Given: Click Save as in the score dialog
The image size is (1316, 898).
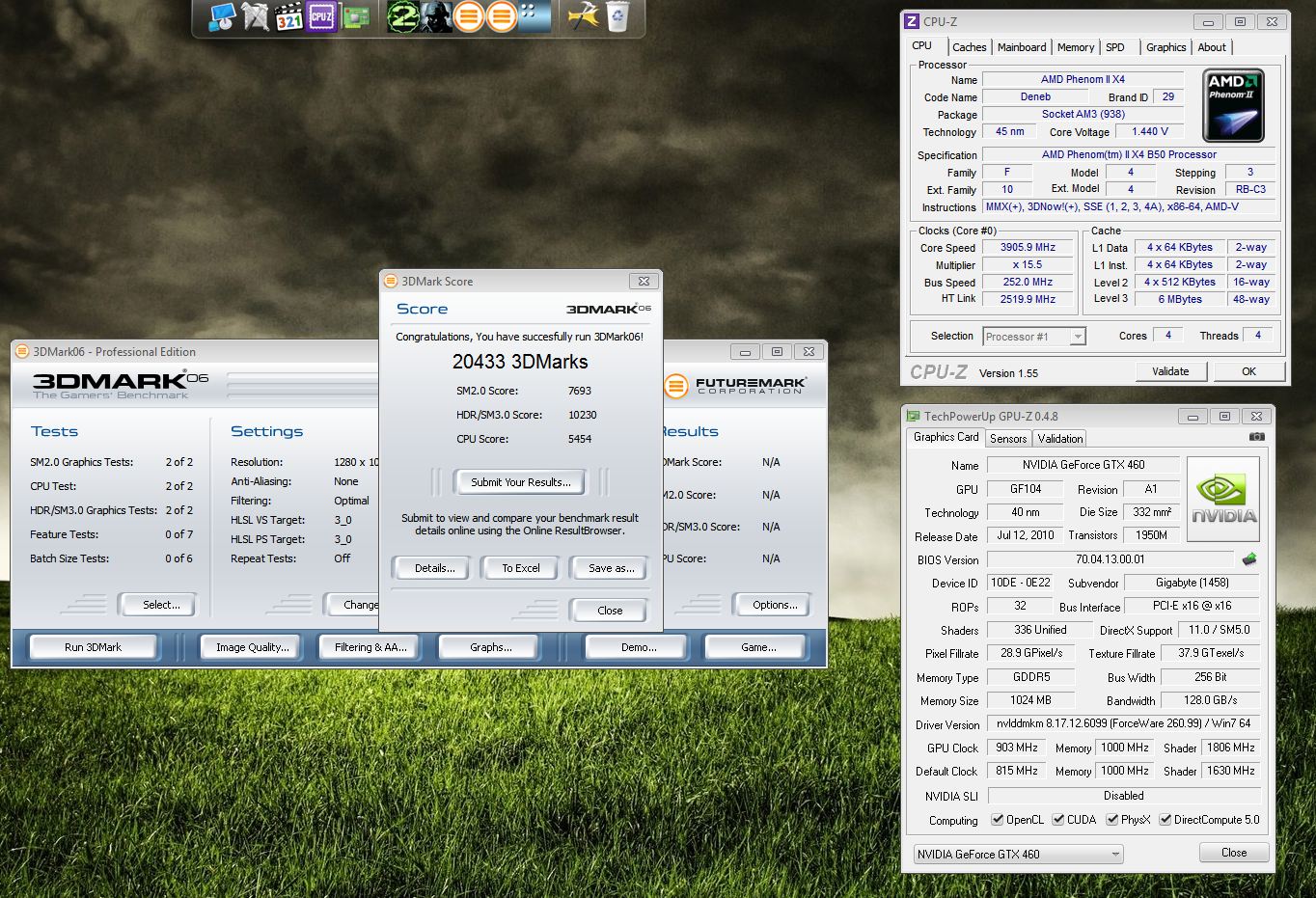Looking at the screenshot, I should pyautogui.click(x=611, y=568).
